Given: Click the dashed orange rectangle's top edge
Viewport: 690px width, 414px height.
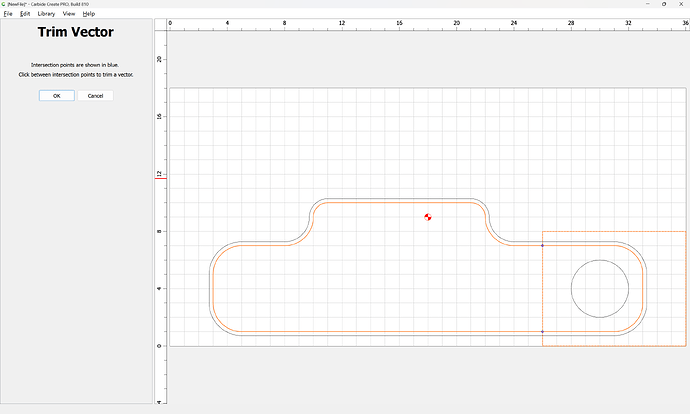Looking at the screenshot, I should [614, 231].
